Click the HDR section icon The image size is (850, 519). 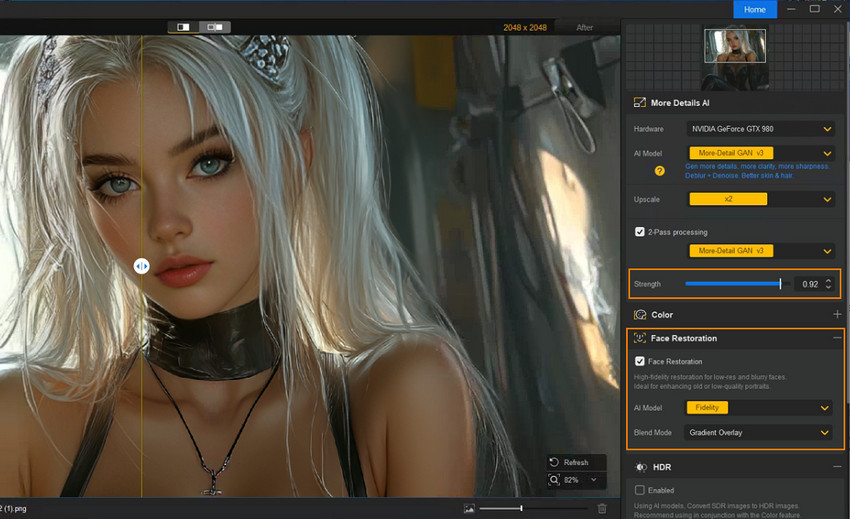641,467
